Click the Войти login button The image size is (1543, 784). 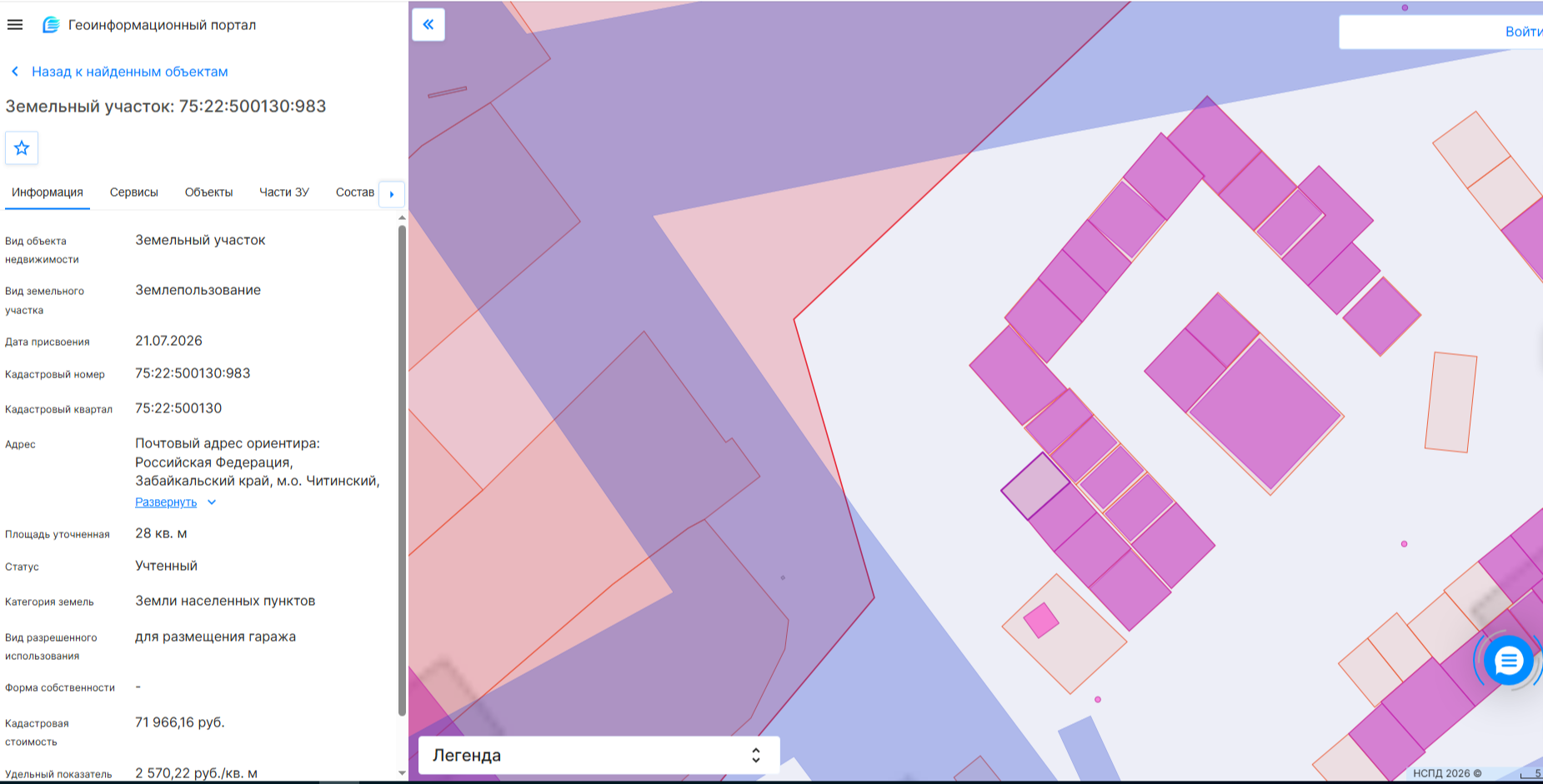click(x=1522, y=32)
